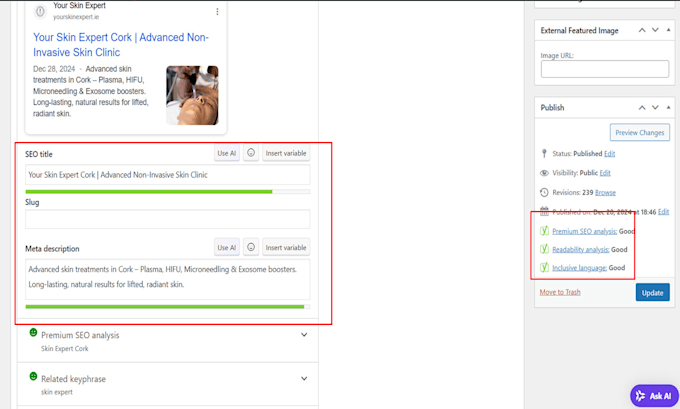
Task: Click Yoast icon beside Premium SEO analysis
Action: click(x=544, y=231)
